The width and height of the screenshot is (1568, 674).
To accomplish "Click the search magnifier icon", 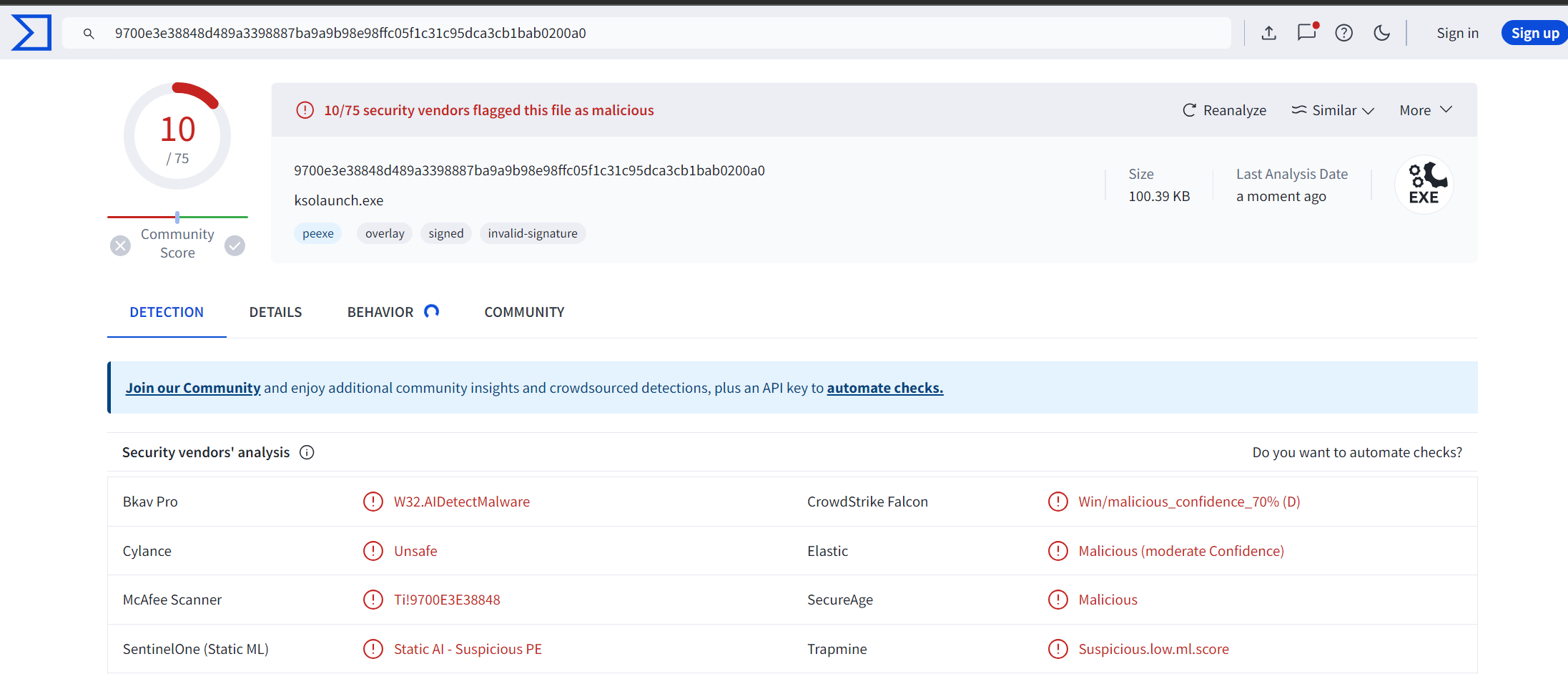I will pyautogui.click(x=89, y=34).
